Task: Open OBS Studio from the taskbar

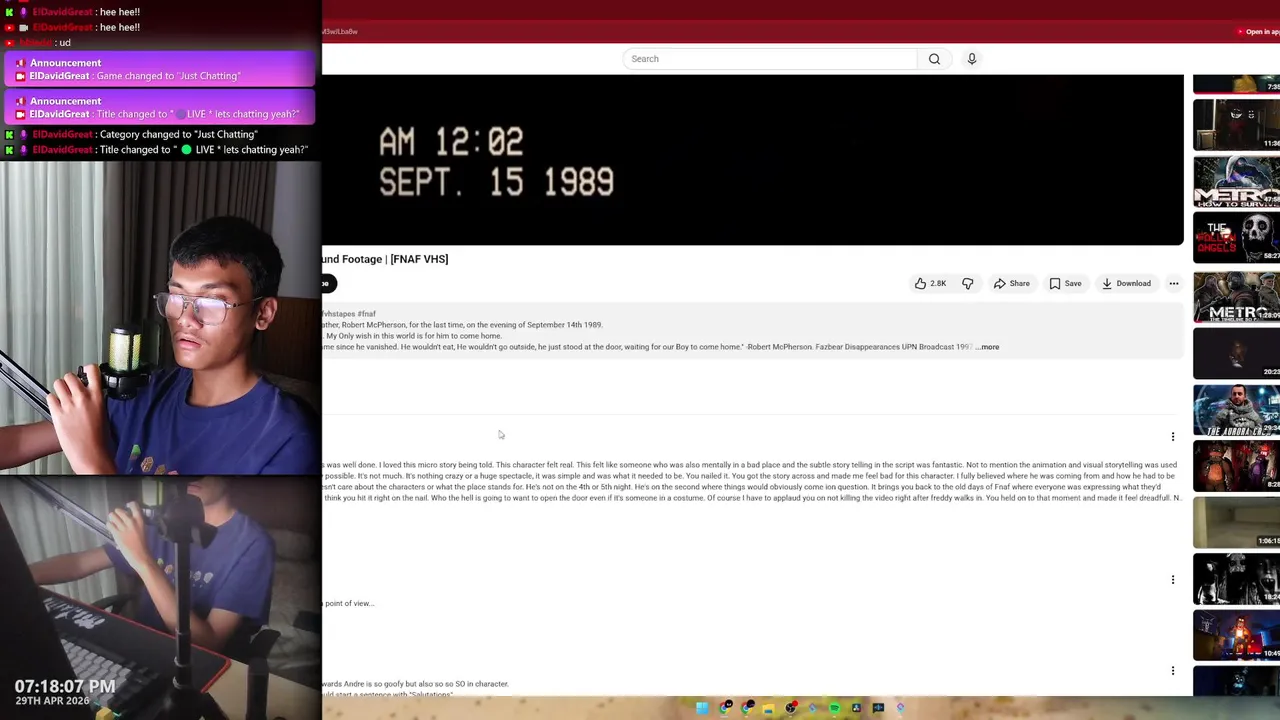Action: (x=791, y=709)
